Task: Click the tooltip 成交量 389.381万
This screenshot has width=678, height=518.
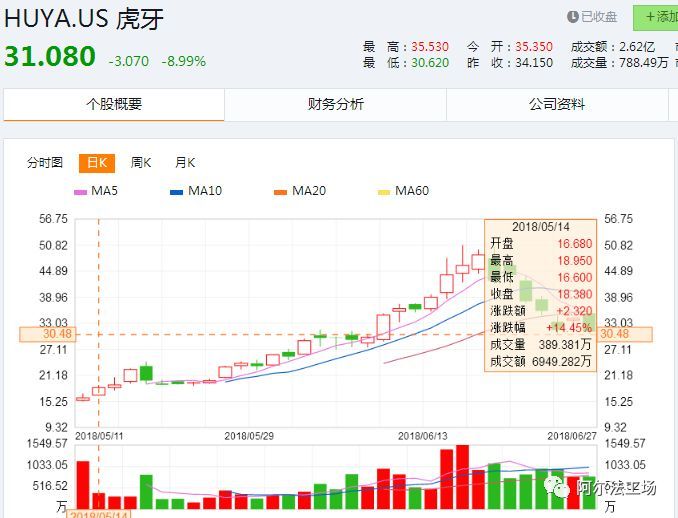Action: point(565,345)
